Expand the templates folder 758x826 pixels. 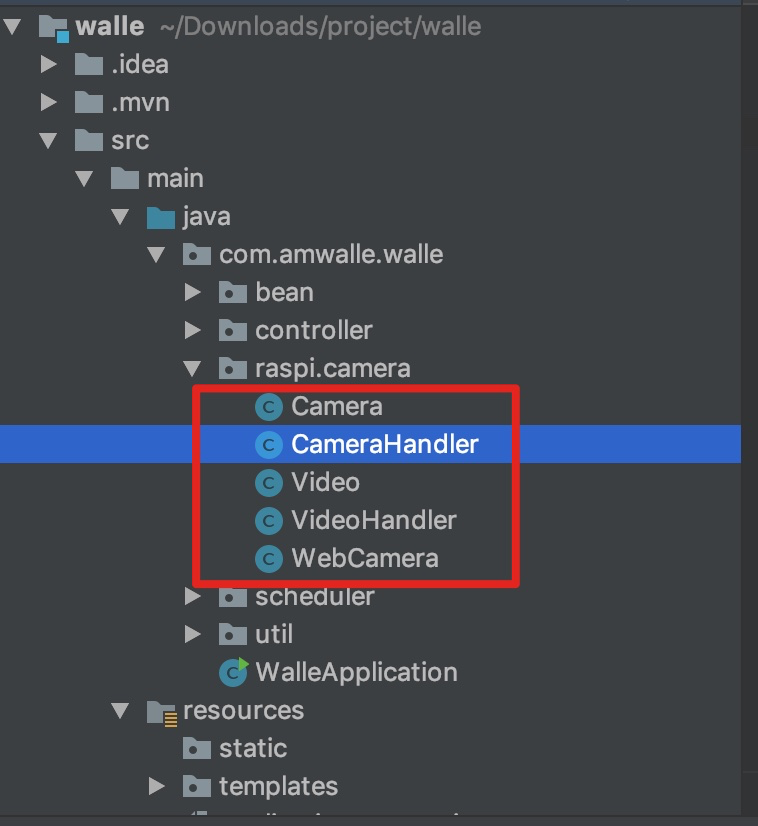[x=157, y=787]
